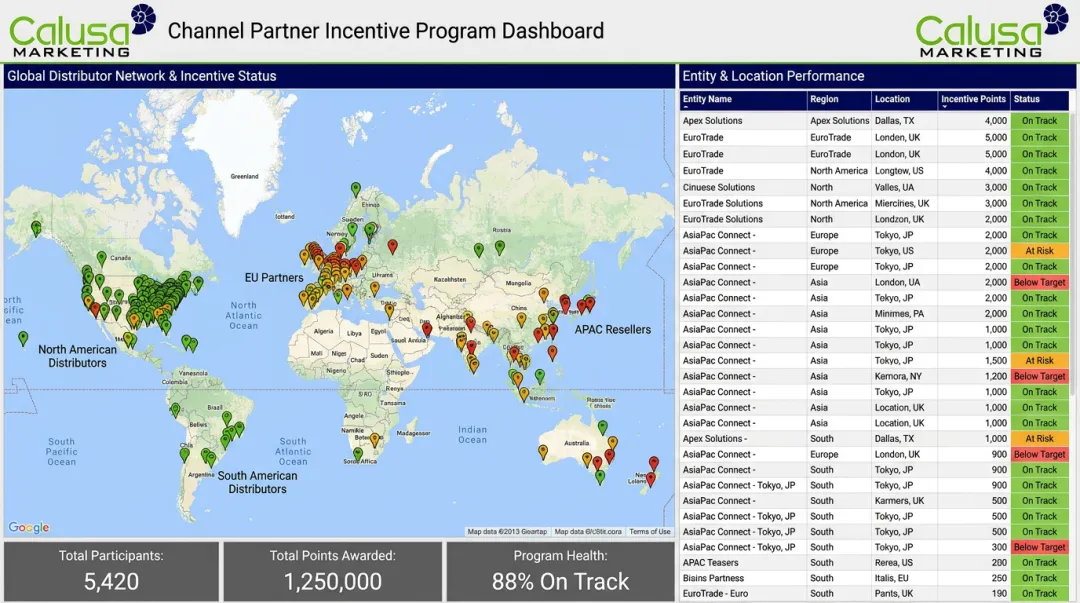Select the orange pin in Western Australia
Viewport: 1080px width, 603px height.
[543, 452]
